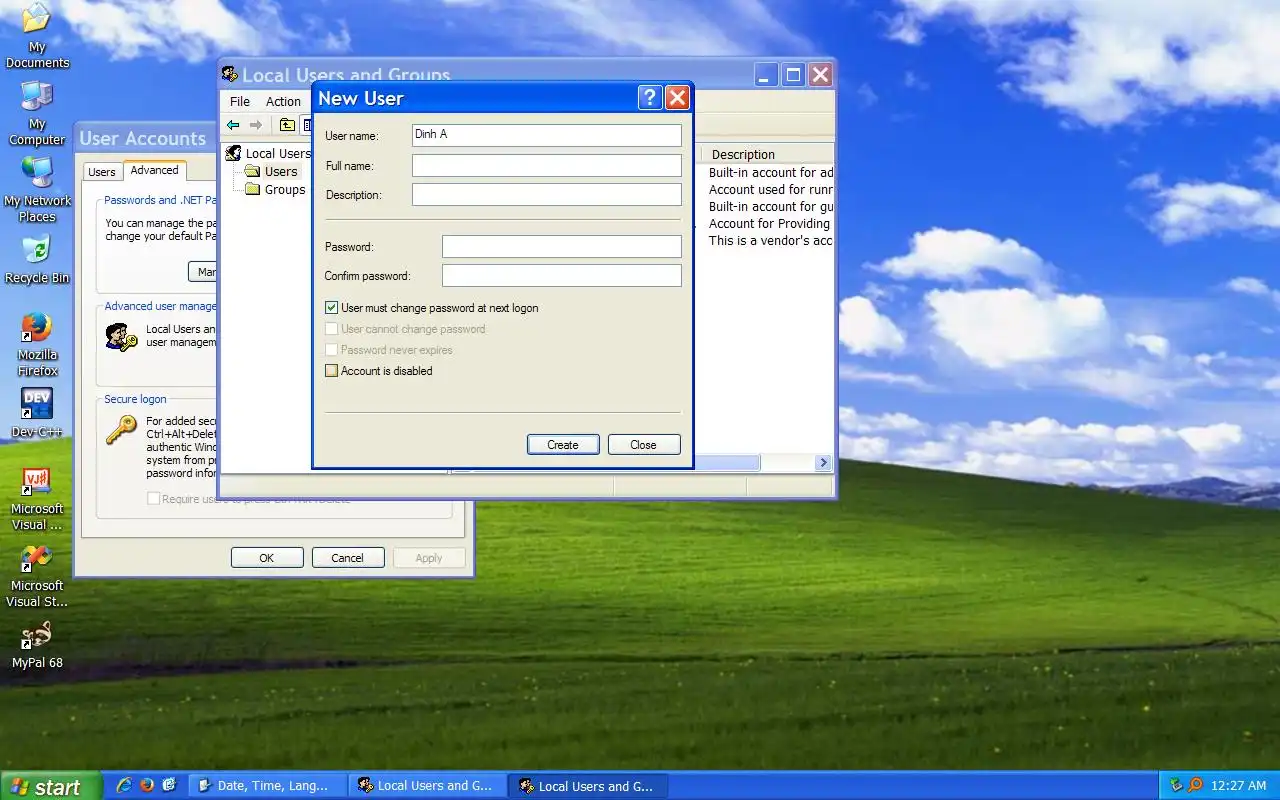
Task: Click users-and-key icon in User Accounts
Action: (121, 336)
